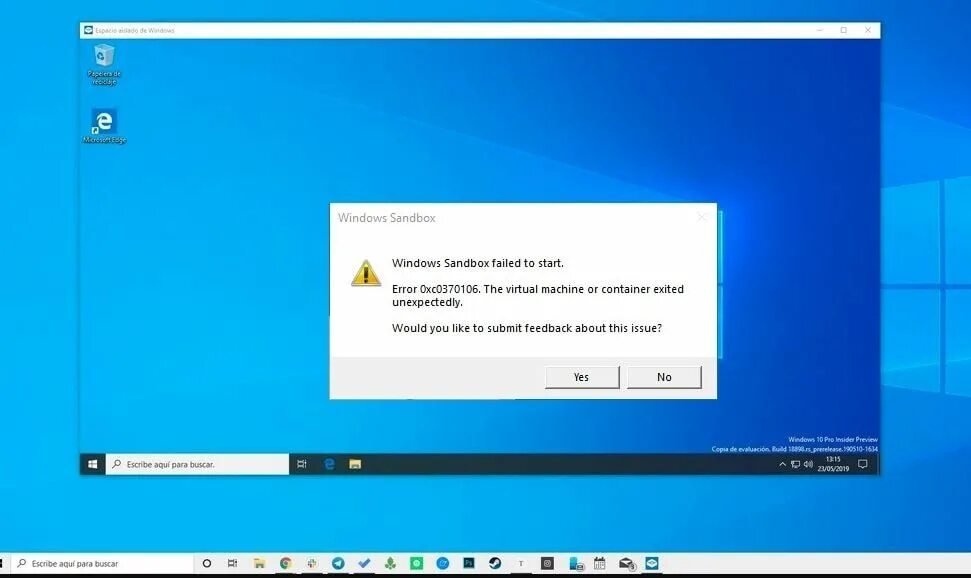
Task: Open the green square app on host taskbar
Action: point(416,563)
